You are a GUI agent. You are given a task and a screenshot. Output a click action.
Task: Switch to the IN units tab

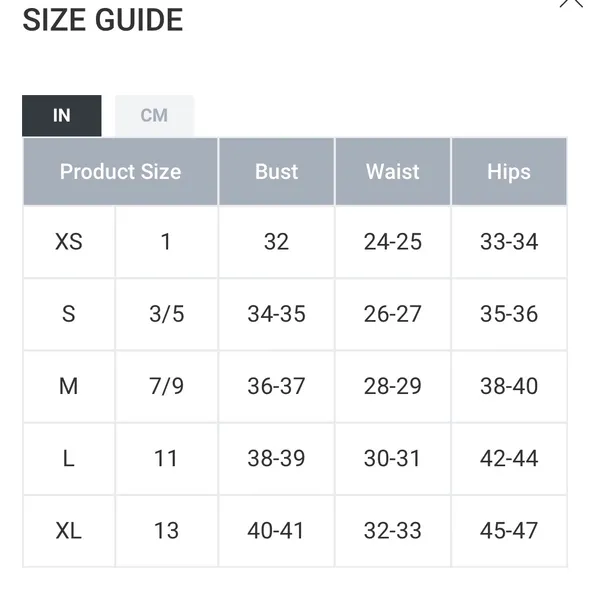(62, 116)
